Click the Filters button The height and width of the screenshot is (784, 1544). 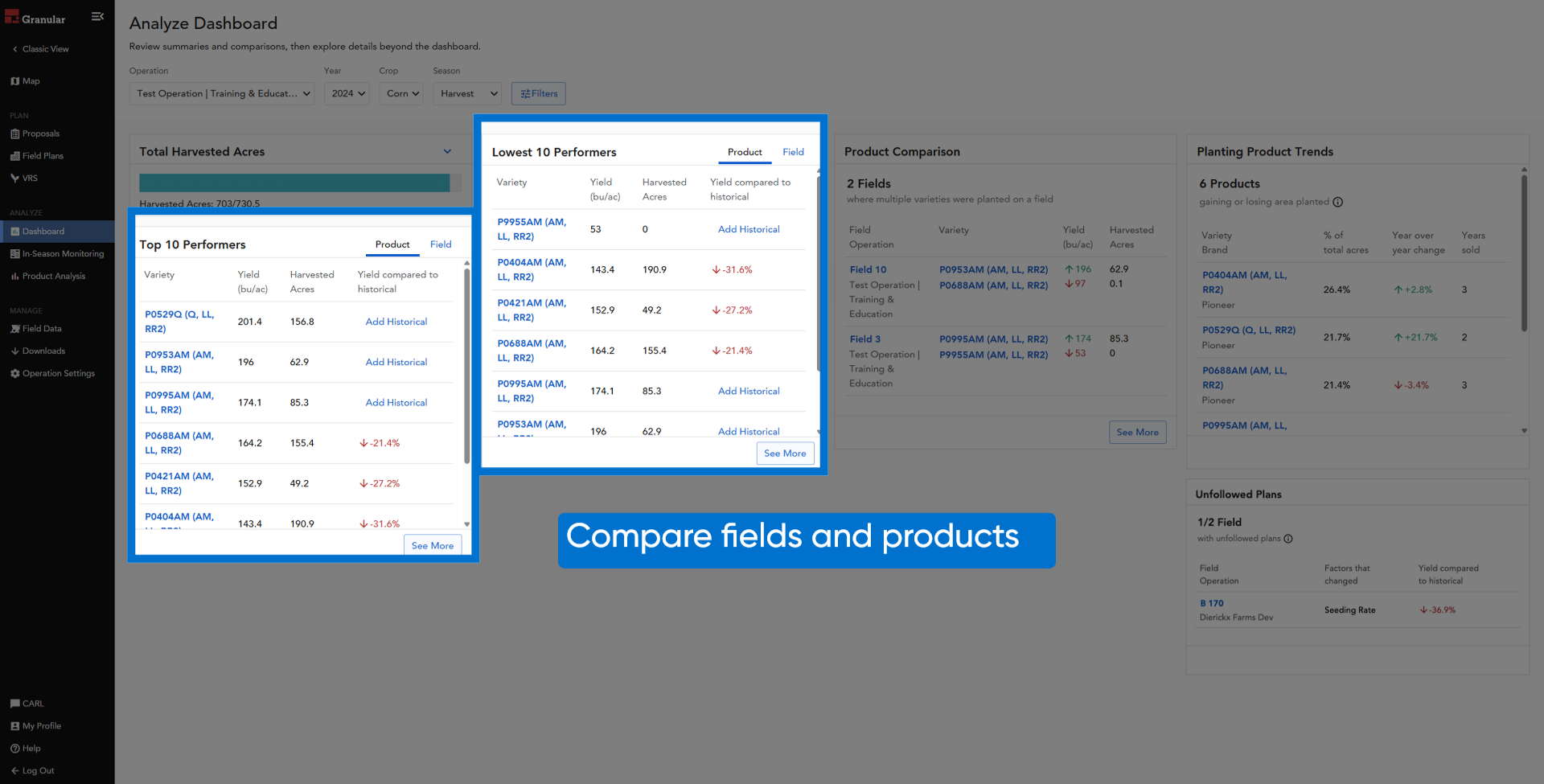(539, 93)
